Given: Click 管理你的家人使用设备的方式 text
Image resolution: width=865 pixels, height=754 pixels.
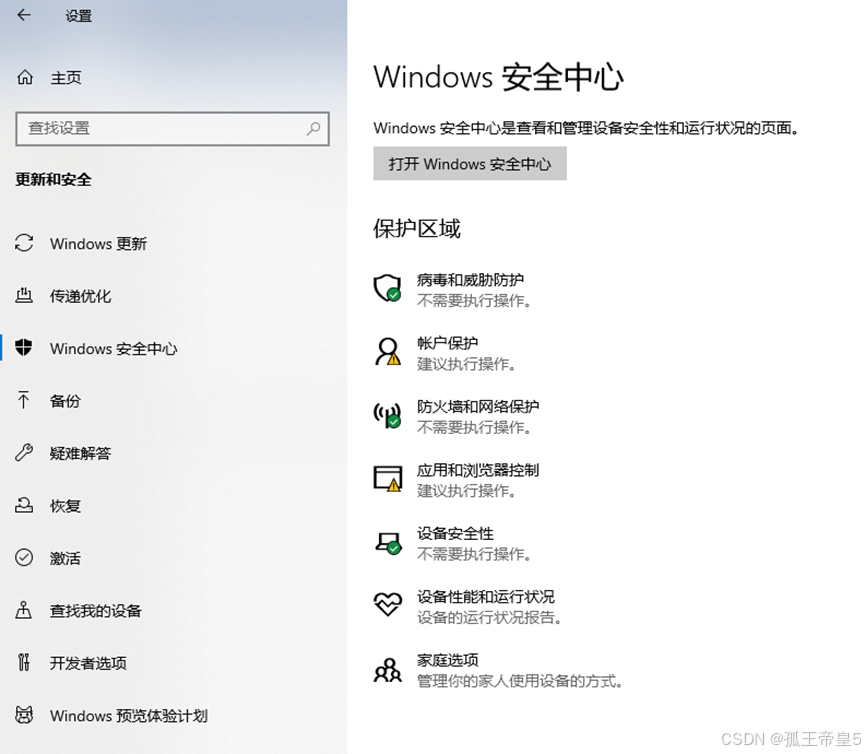Looking at the screenshot, I should click(x=520, y=681).
